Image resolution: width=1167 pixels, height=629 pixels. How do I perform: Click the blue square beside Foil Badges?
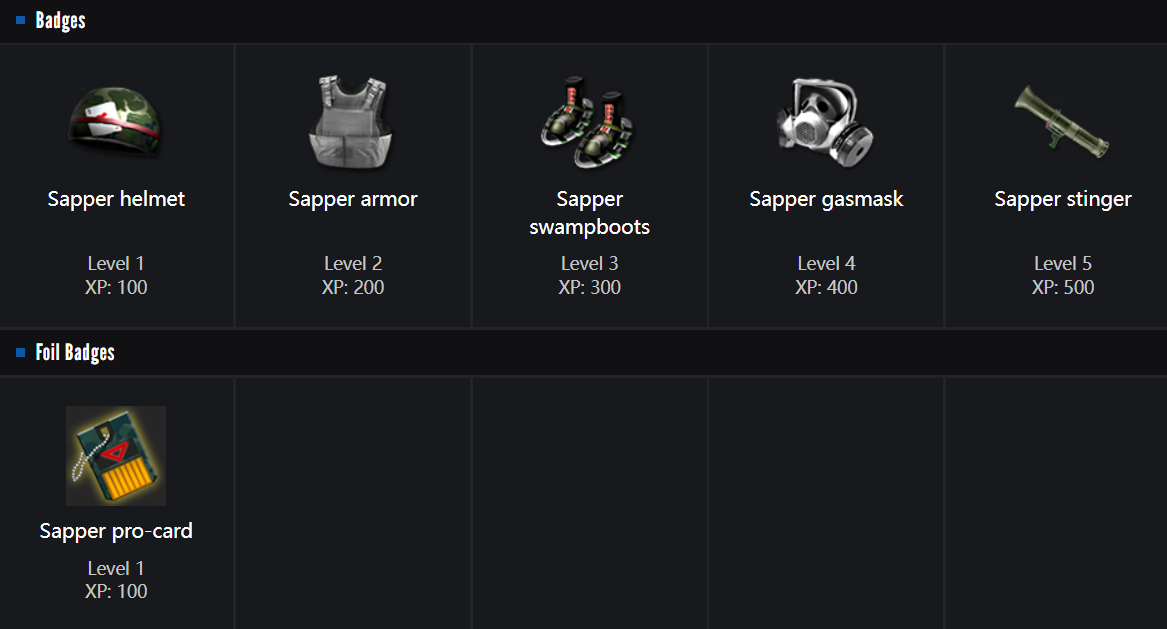pos(21,352)
